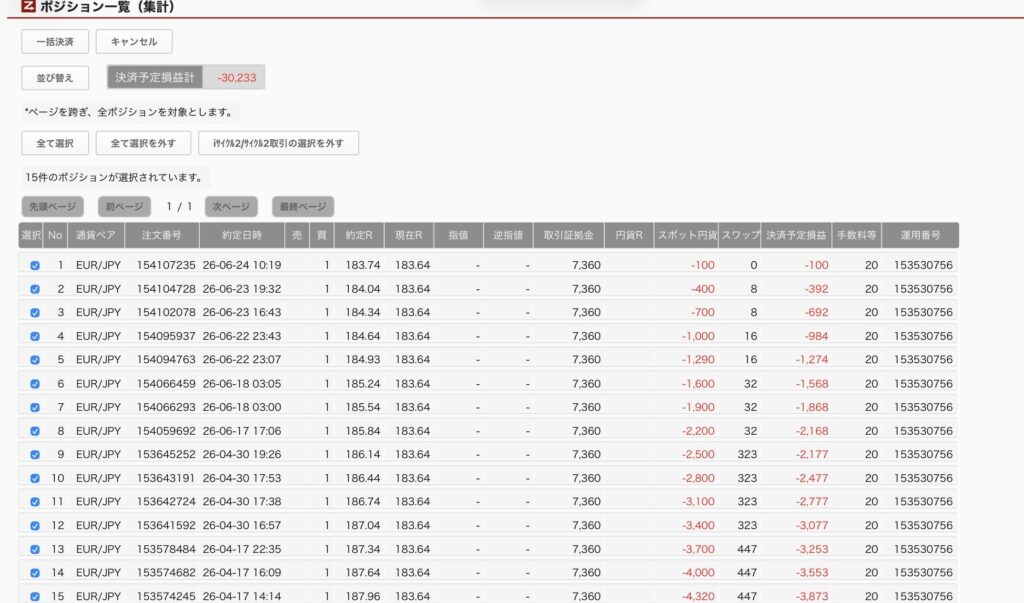Deselect all with 全て選択を外す

pos(143,143)
